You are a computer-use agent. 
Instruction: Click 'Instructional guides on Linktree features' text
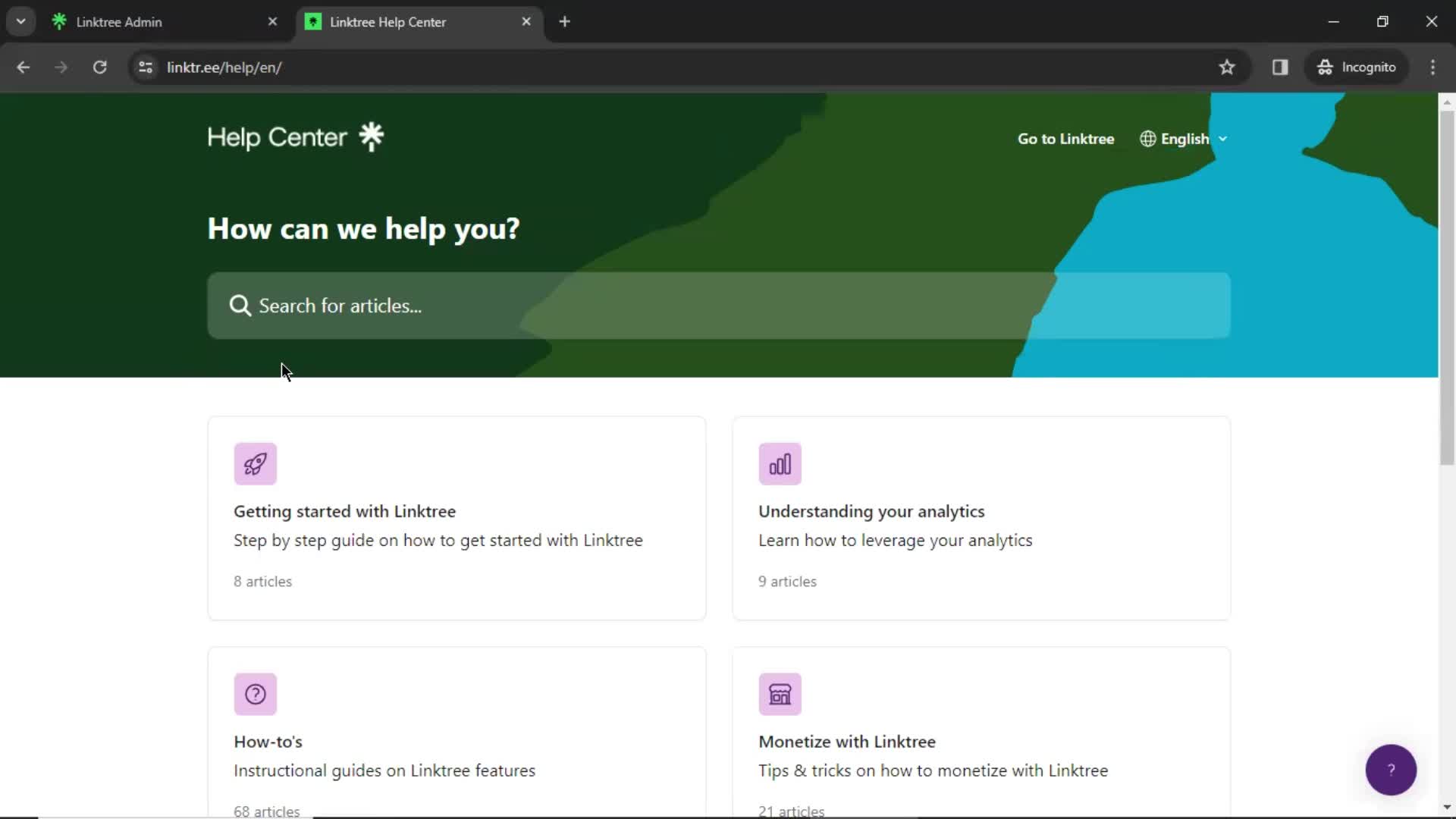click(384, 770)
